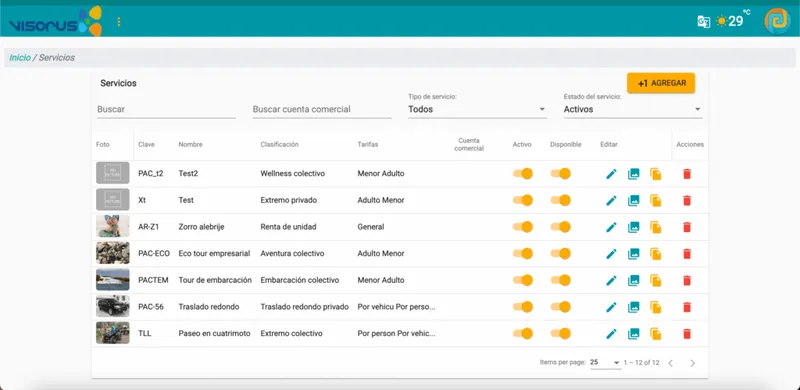Image resolution: width=800 pixels, height=390 pixels.
Task: Click the AGREGAR button
Action: [x=661, y=83]
